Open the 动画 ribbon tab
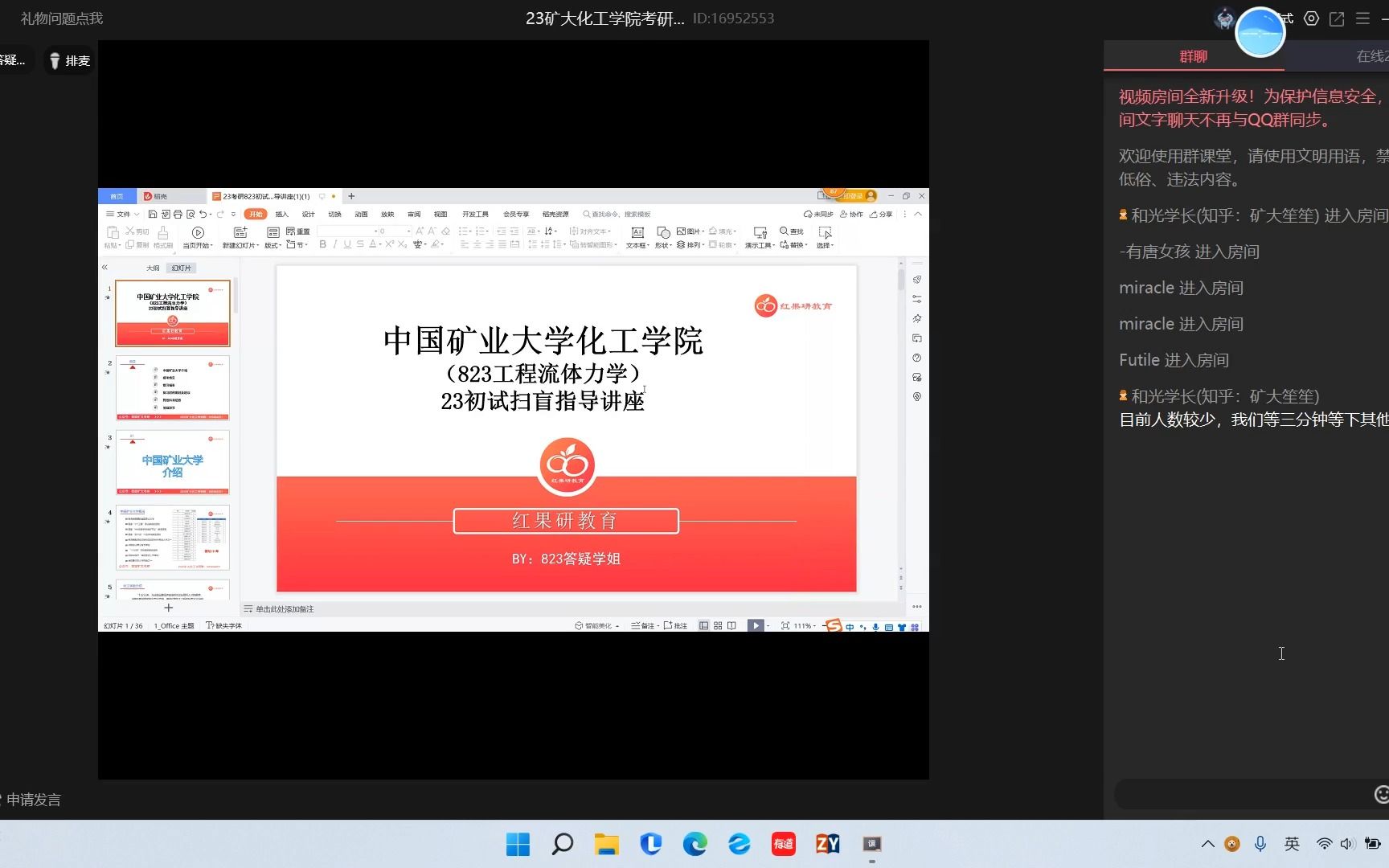The height and width of the screenshot is (868, 1389). [x=361, y=215]
